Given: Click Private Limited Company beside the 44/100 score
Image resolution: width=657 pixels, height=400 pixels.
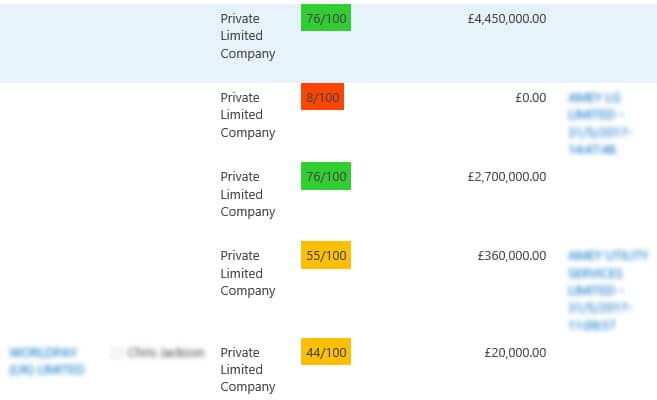Looking at the screenshot, I should coord(248,370).
